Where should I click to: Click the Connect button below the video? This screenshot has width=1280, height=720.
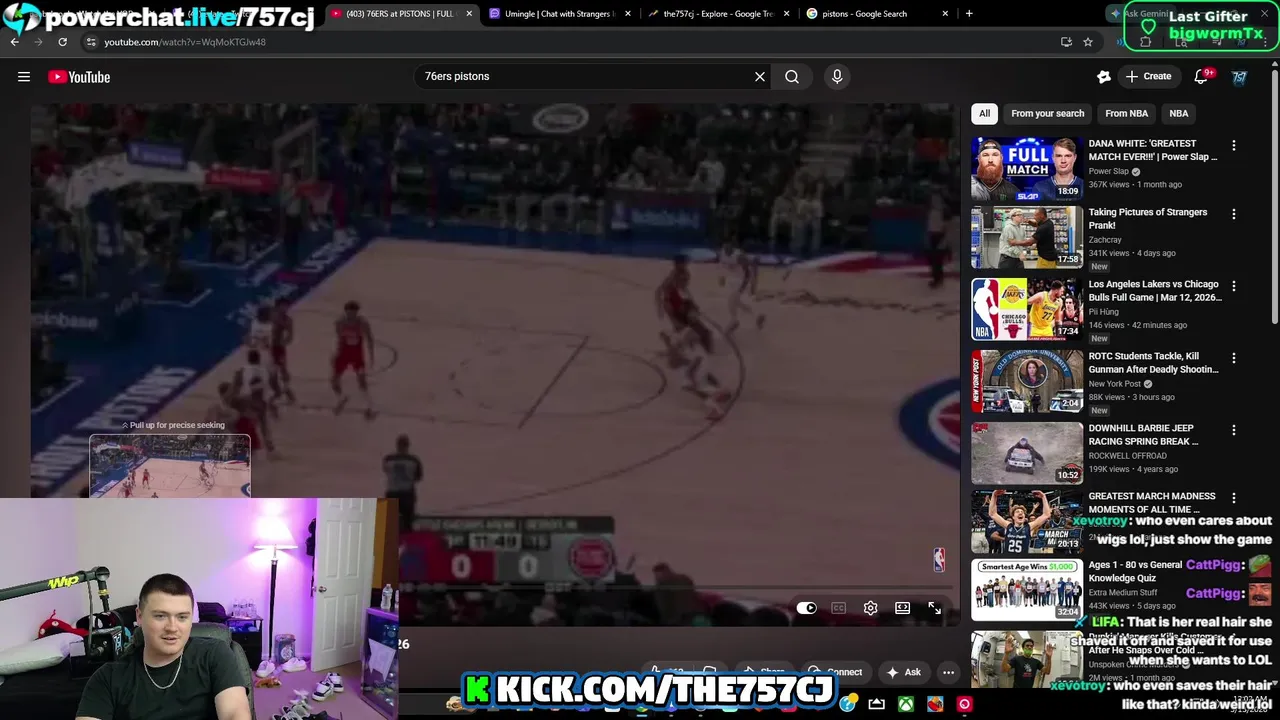tap(835, 672)
